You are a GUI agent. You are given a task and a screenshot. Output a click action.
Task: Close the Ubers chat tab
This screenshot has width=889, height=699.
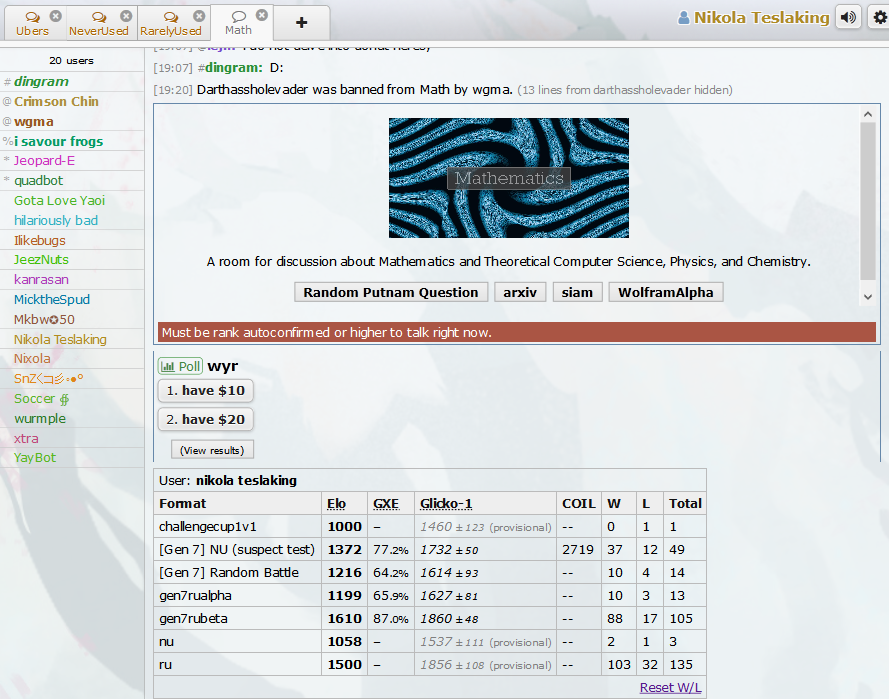[x=55, y=16]
